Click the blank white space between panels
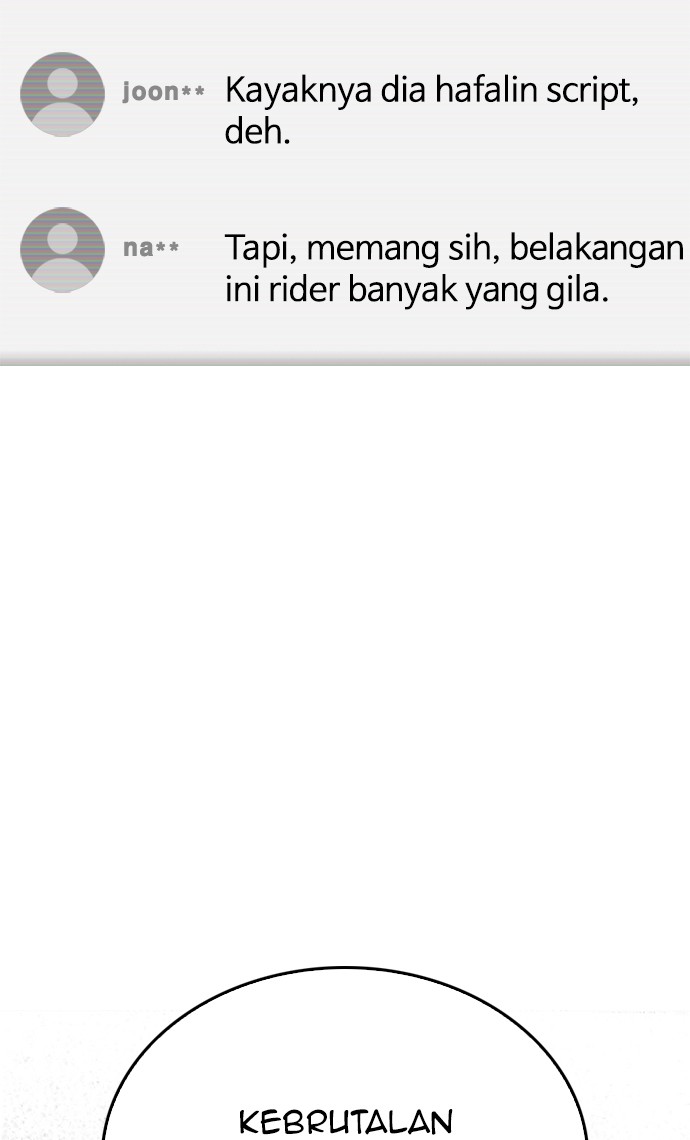Image resolution: width=690 pixels, height=1140 pixels. pos(345,654)
